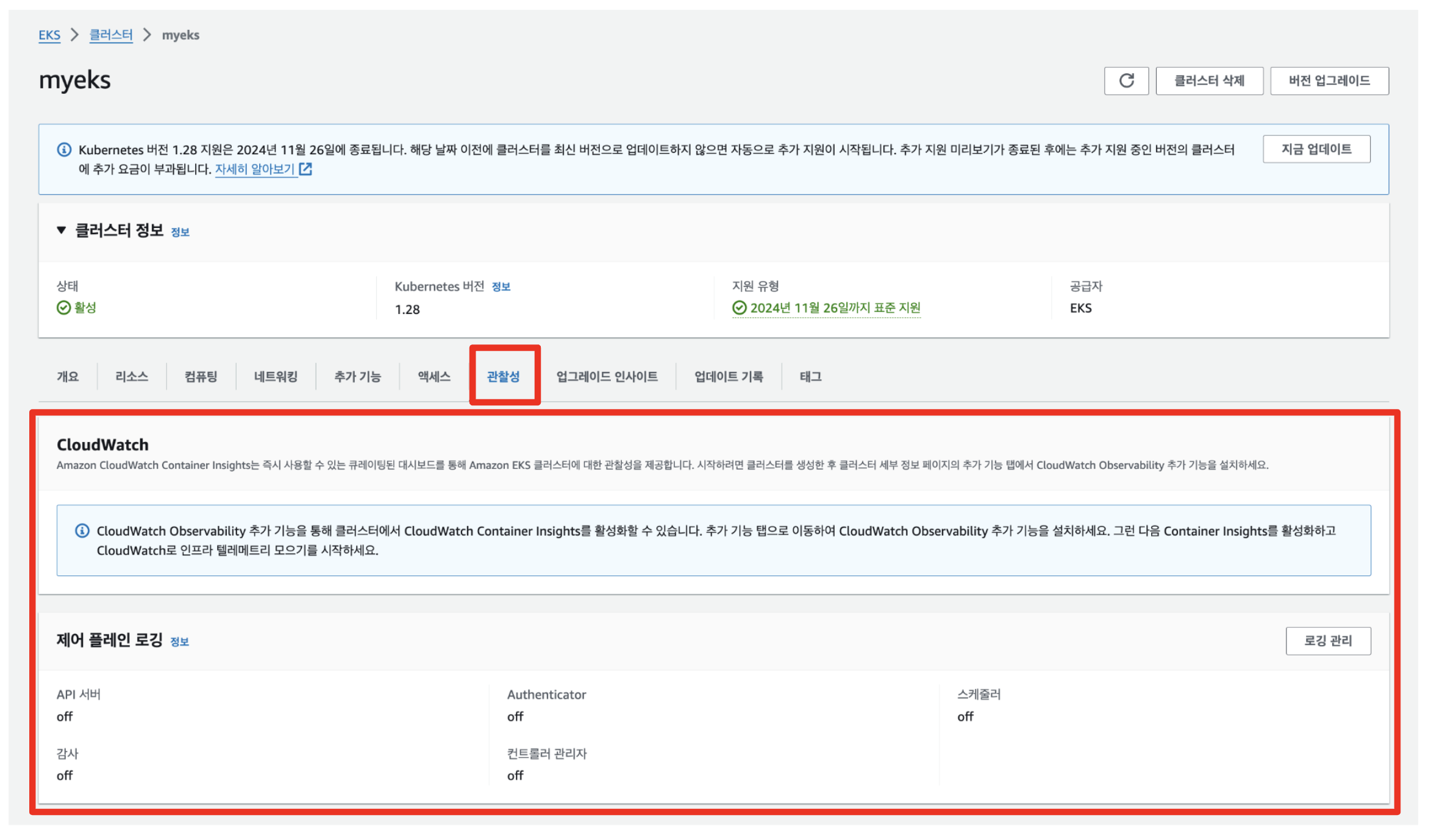Image resolution: width=1434 pixels, height=840 pixels.
Task: Switch to the 개요 tab
Action: point(68,376)
